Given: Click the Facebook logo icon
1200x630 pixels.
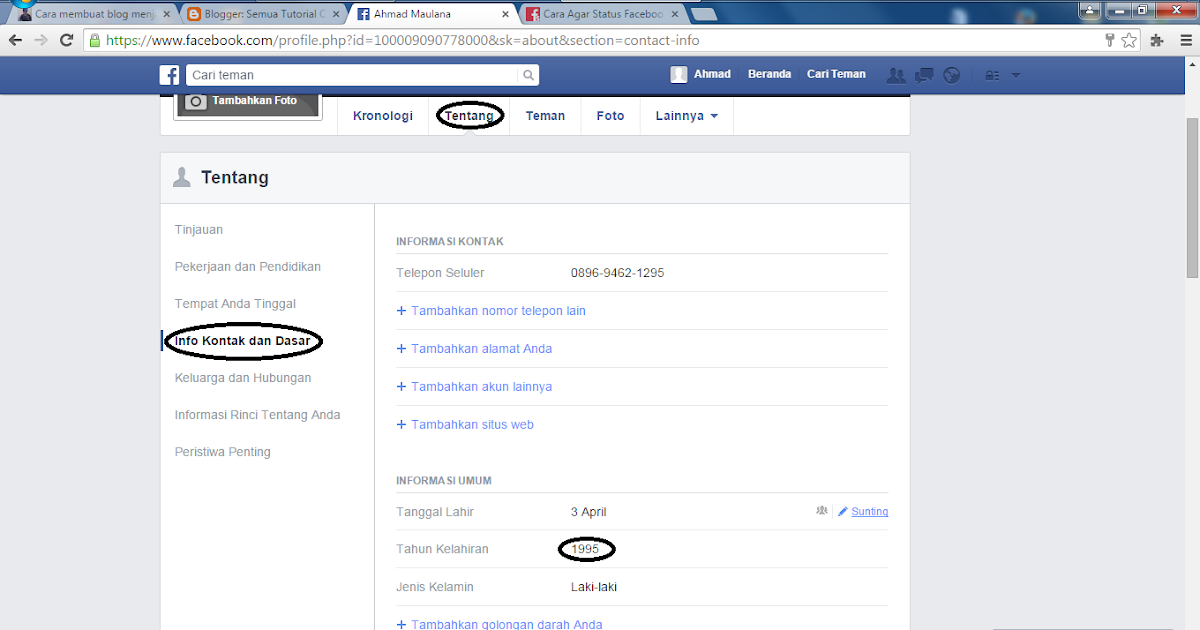Looking at the screenshot, I should [170, 75].
